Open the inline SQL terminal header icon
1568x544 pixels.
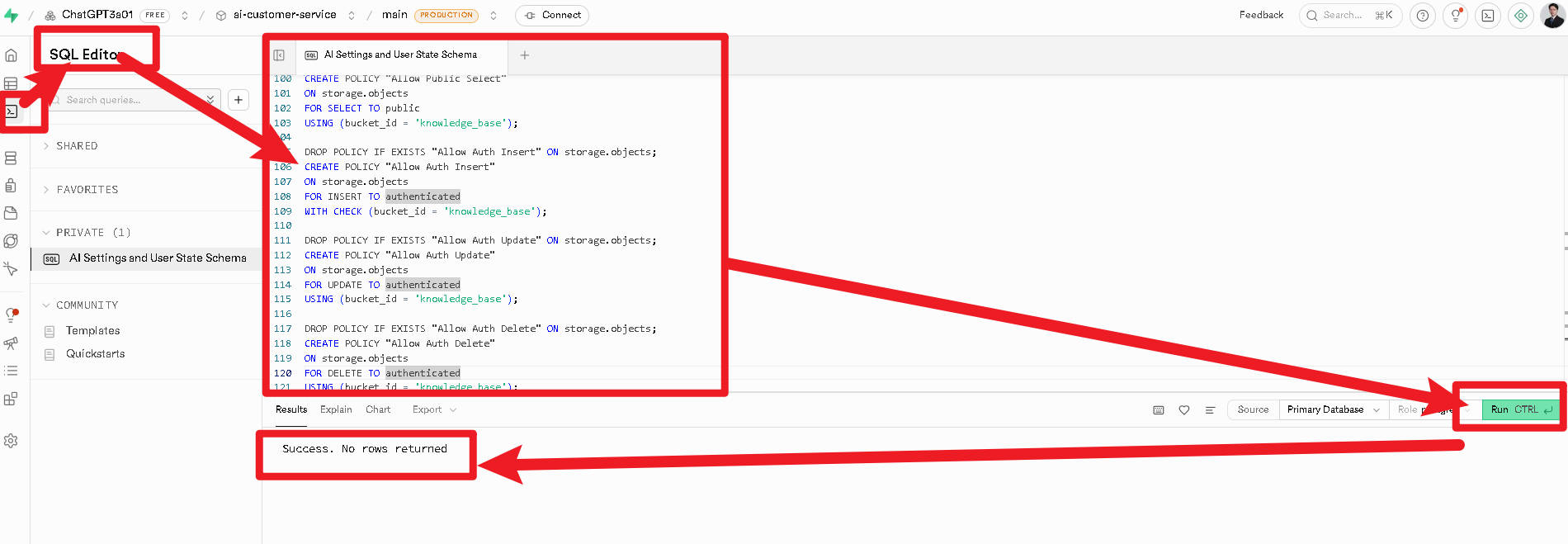[1488, 16]
